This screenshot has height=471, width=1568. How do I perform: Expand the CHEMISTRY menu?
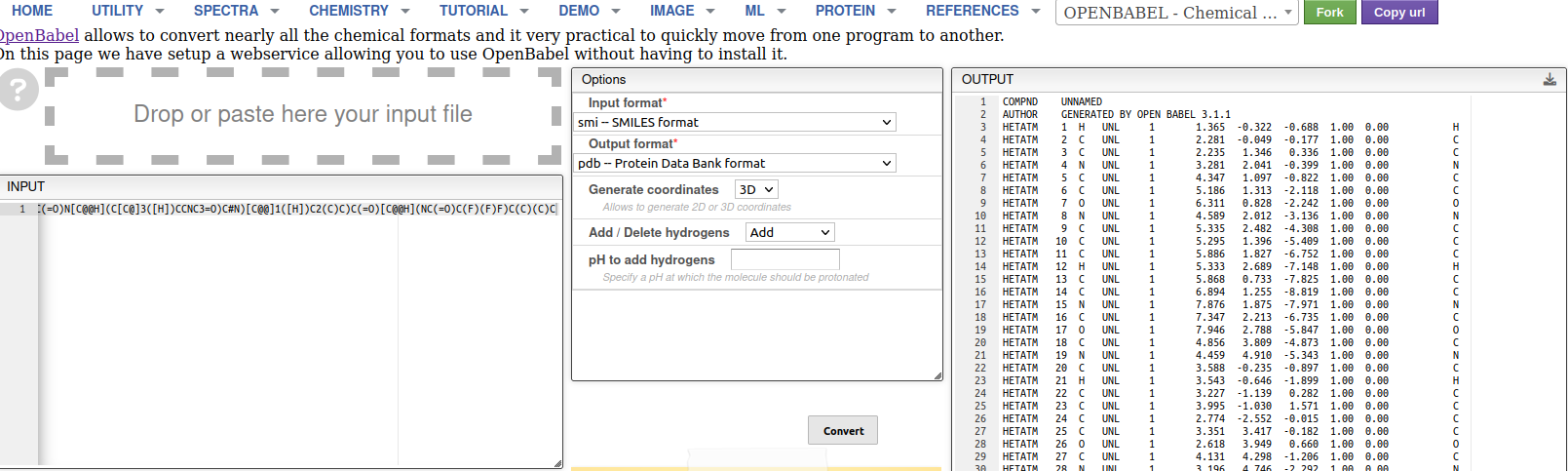(358, 11)
